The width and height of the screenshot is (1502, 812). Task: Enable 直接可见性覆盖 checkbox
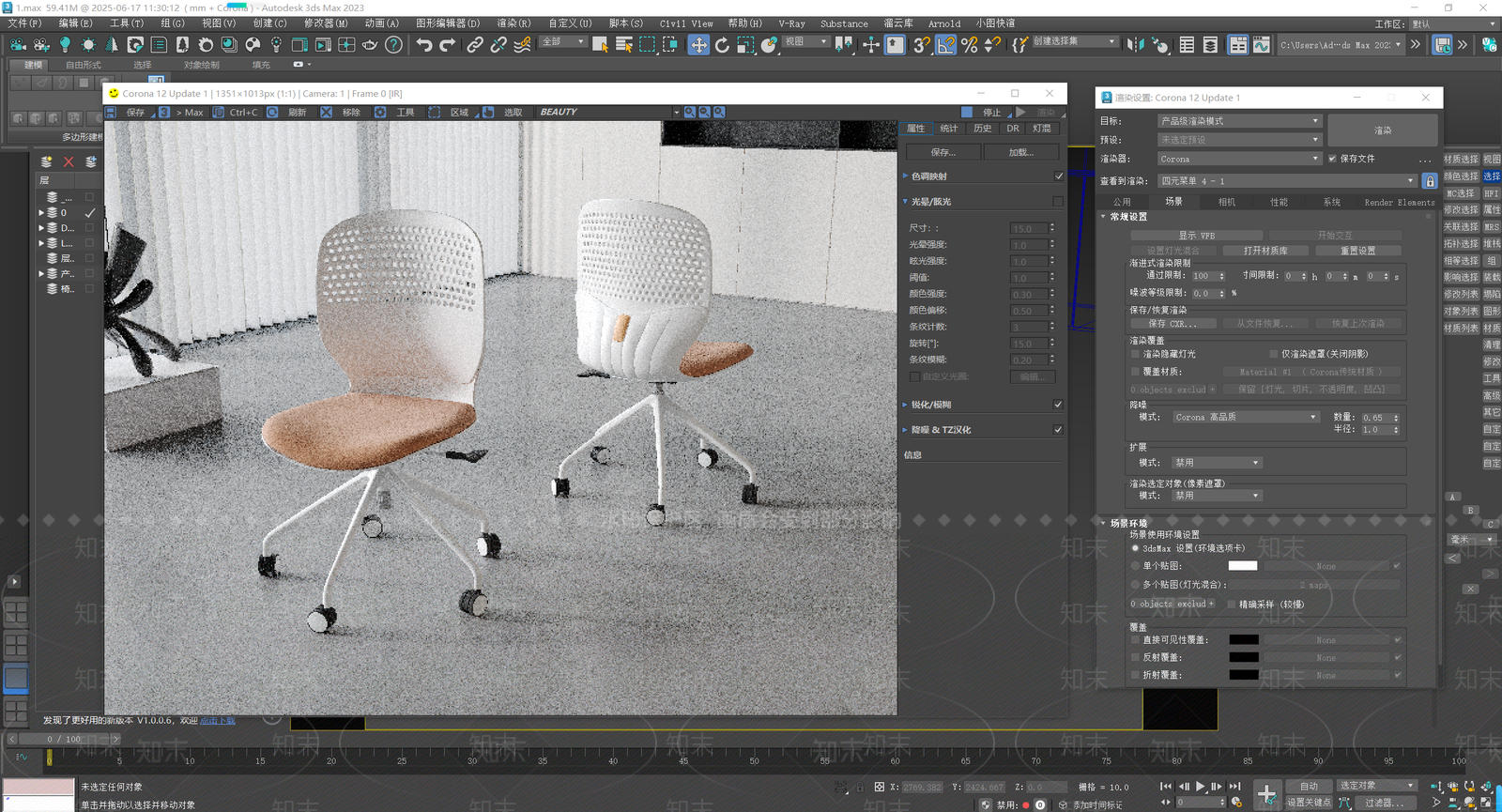[x=1135, y=640]
